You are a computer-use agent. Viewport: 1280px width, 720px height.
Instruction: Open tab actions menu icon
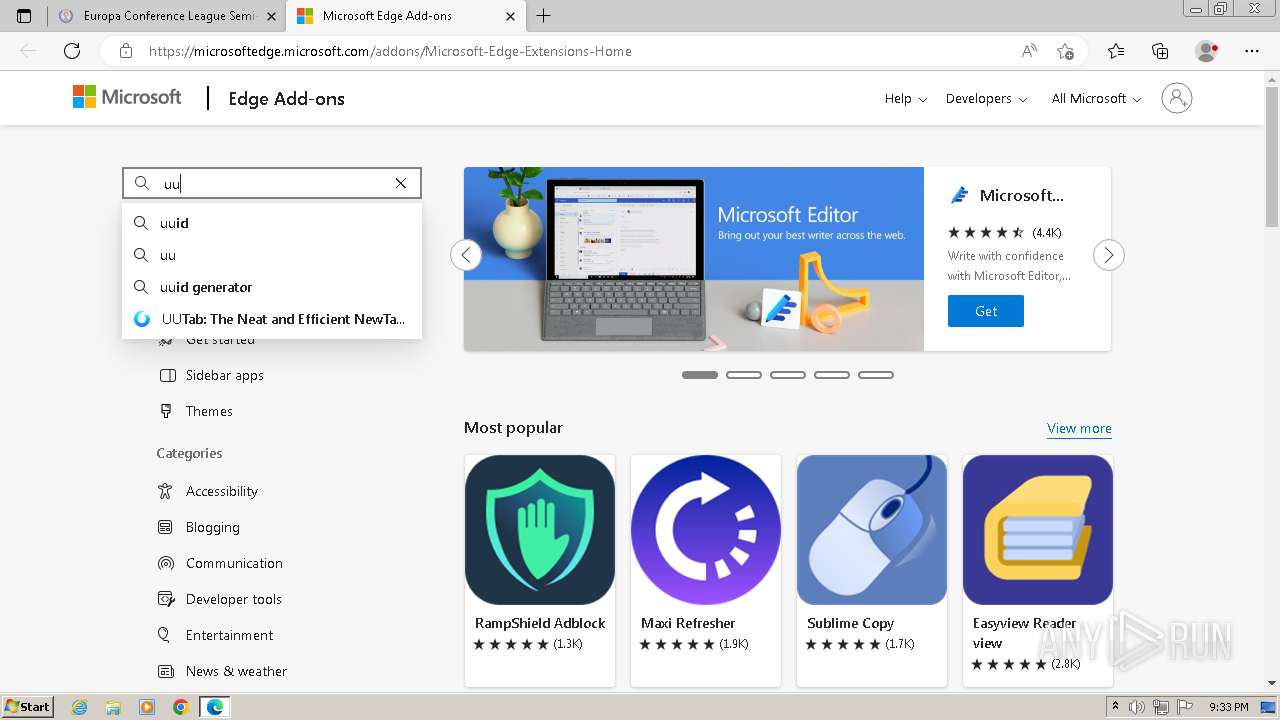(x=24, y=16)
